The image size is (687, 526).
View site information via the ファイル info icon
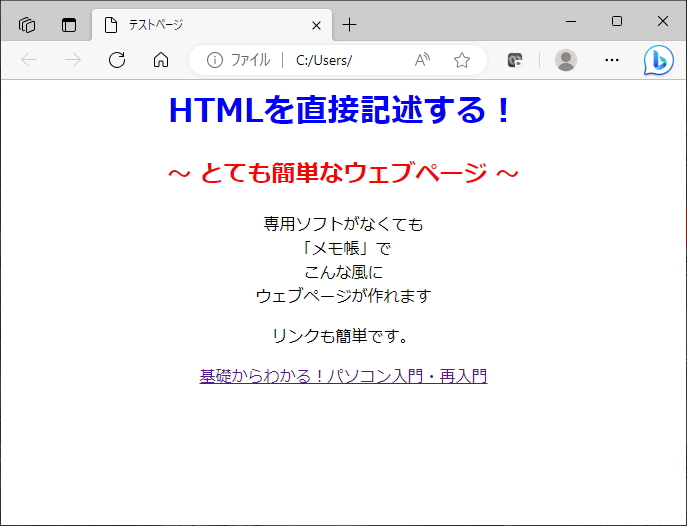coord(215,60)
